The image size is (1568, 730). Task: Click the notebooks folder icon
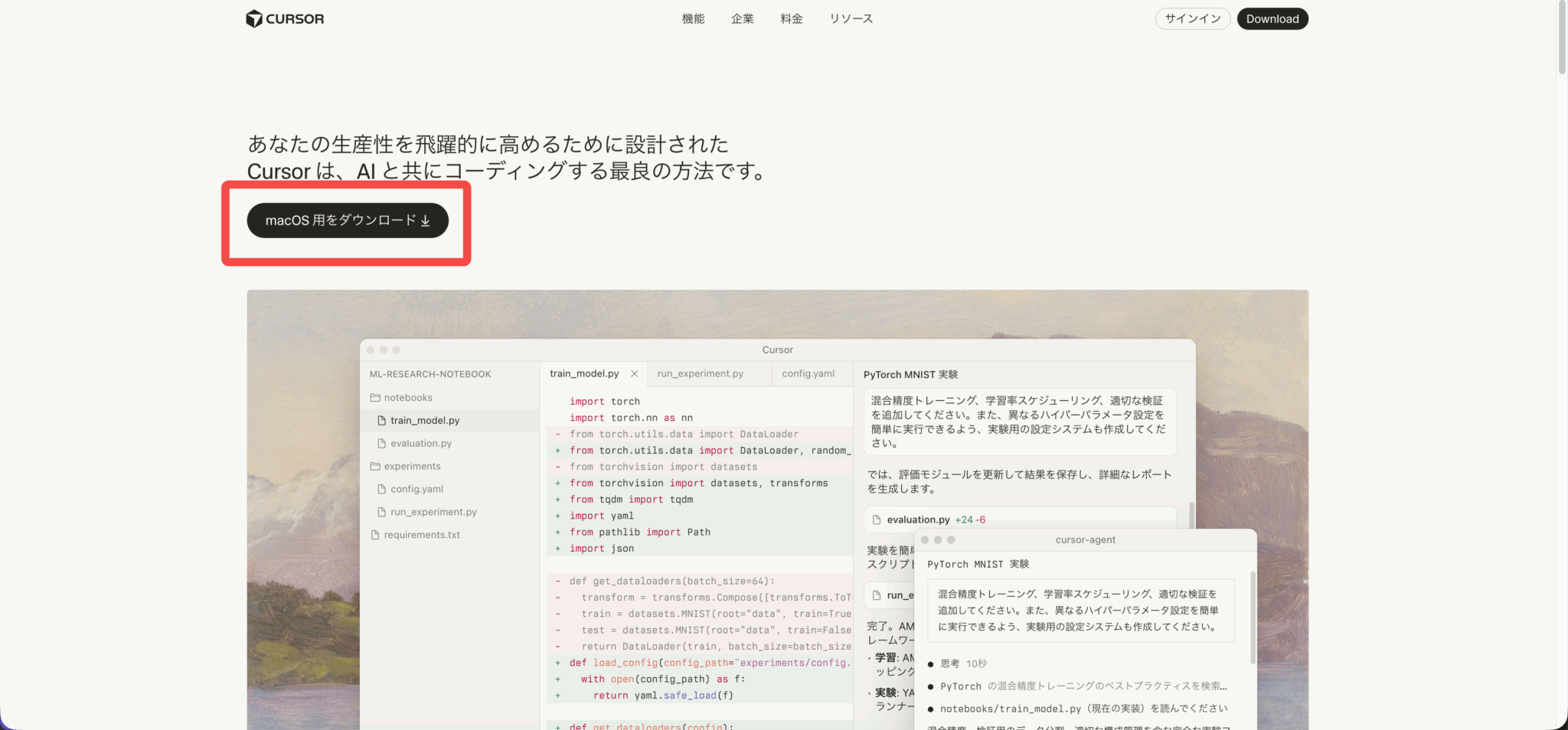375,397
